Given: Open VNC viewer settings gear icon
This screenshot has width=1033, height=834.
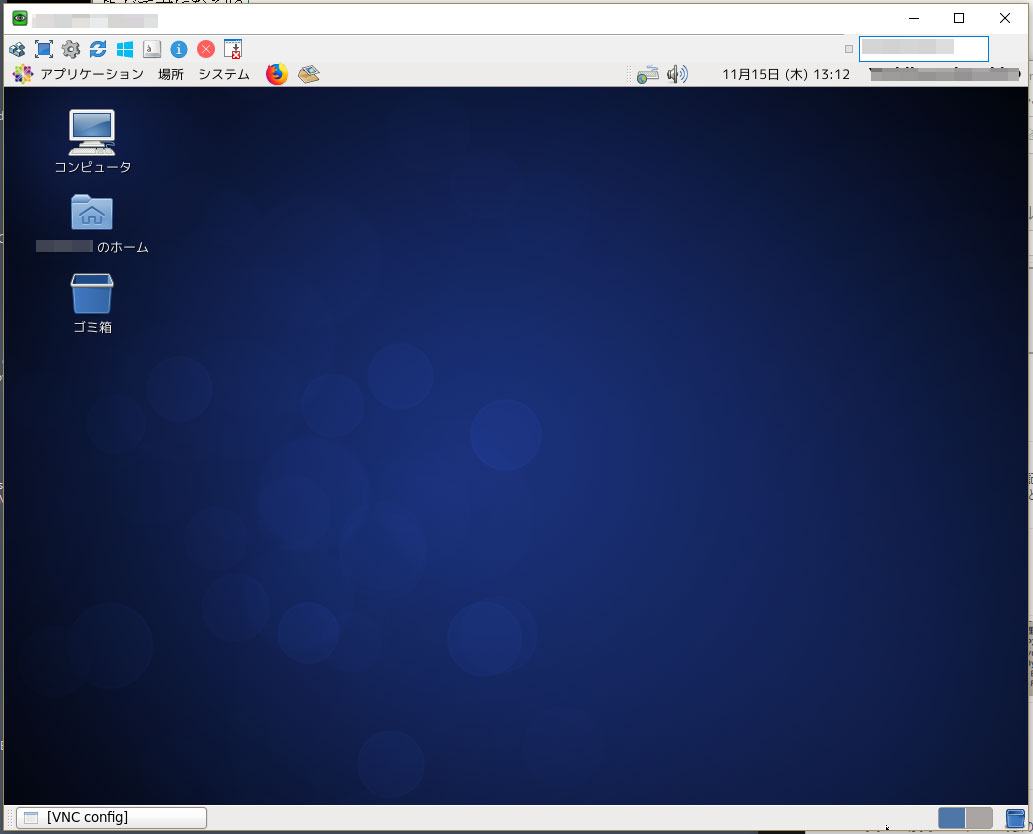Looking at the screenshot, I should click(71, 49).
